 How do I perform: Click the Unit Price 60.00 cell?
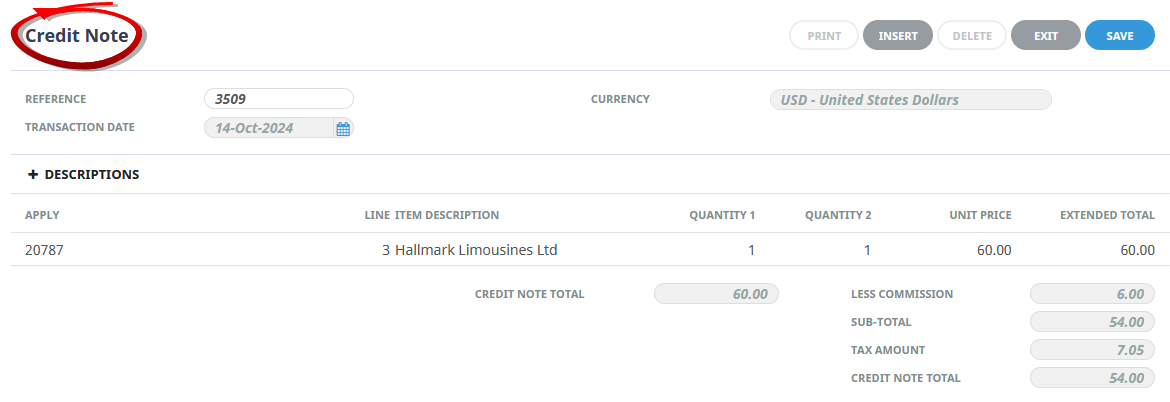point(993,250)
